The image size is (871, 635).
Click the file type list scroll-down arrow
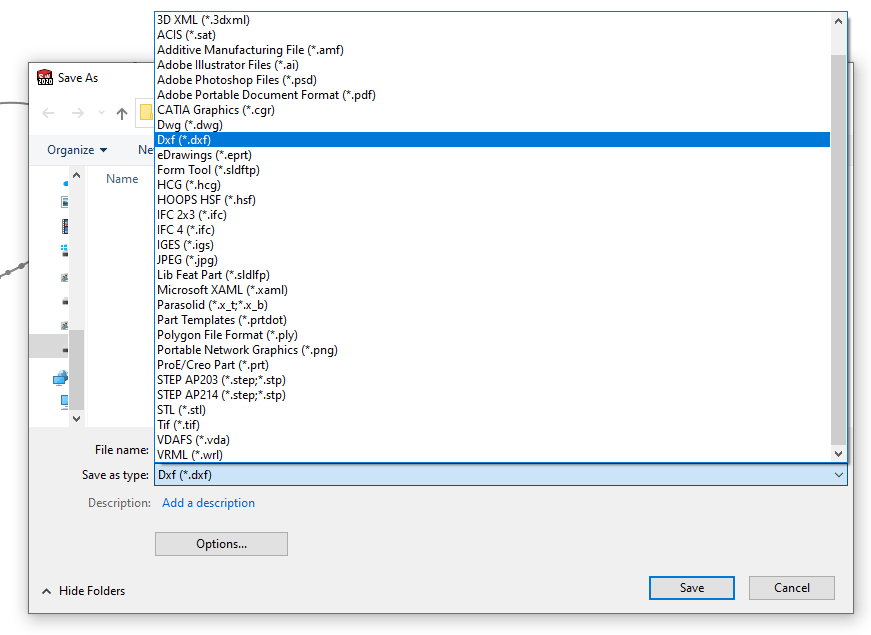click(838, 454)
